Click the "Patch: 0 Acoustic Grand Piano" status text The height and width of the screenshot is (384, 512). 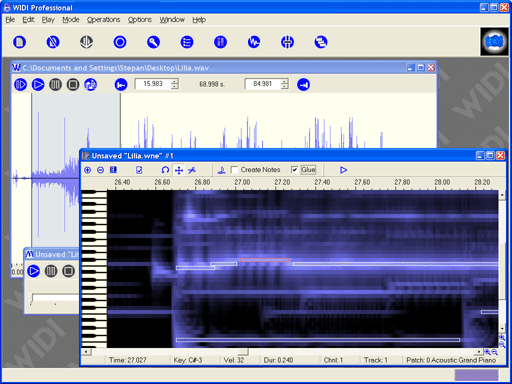(x=451, y=360)
